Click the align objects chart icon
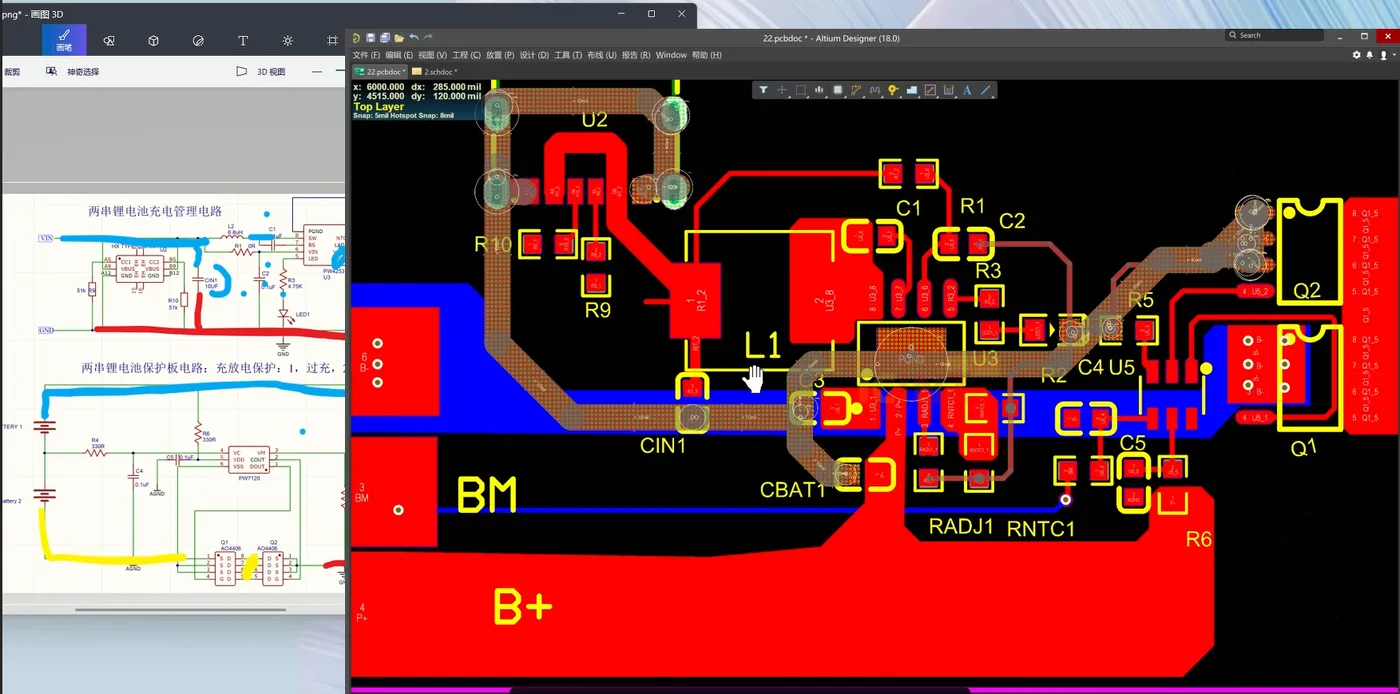Screen dimensions: 1400x694 click(819, 90)
